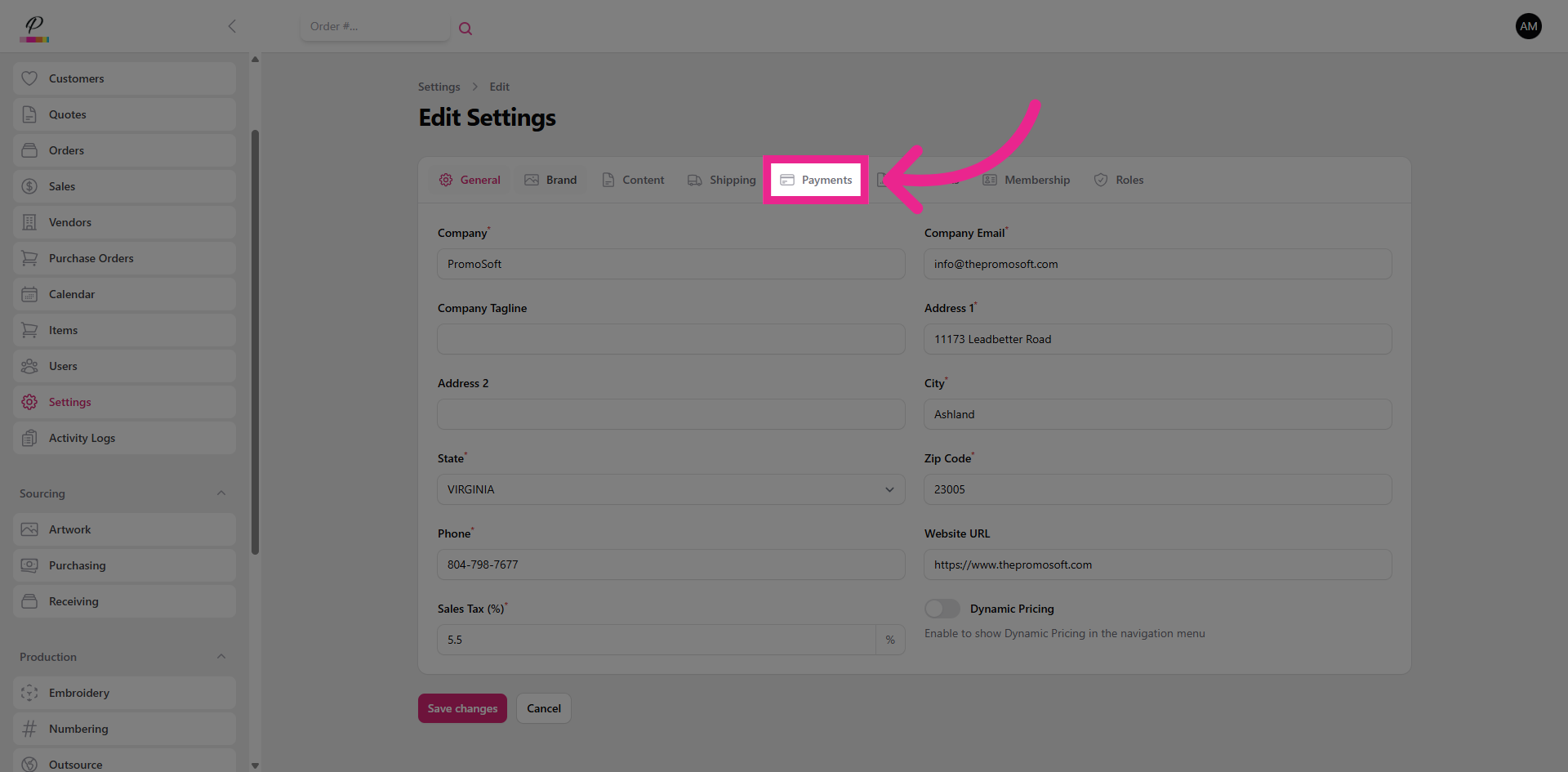1568x772 pixels.
Task: Click the Artwork image icon
Action: tap(29, 529)
